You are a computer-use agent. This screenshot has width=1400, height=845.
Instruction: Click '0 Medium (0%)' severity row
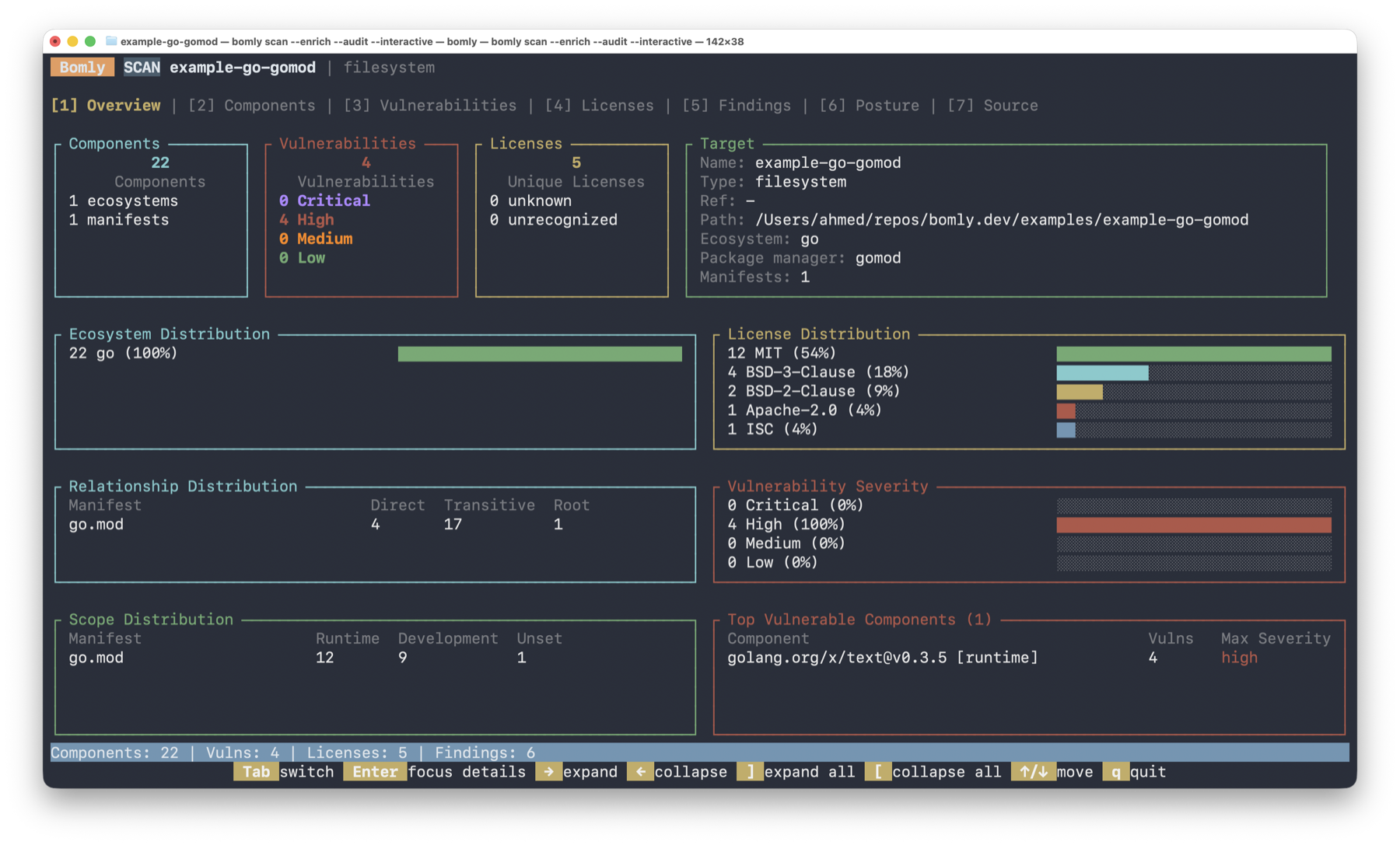point(1029,543)
